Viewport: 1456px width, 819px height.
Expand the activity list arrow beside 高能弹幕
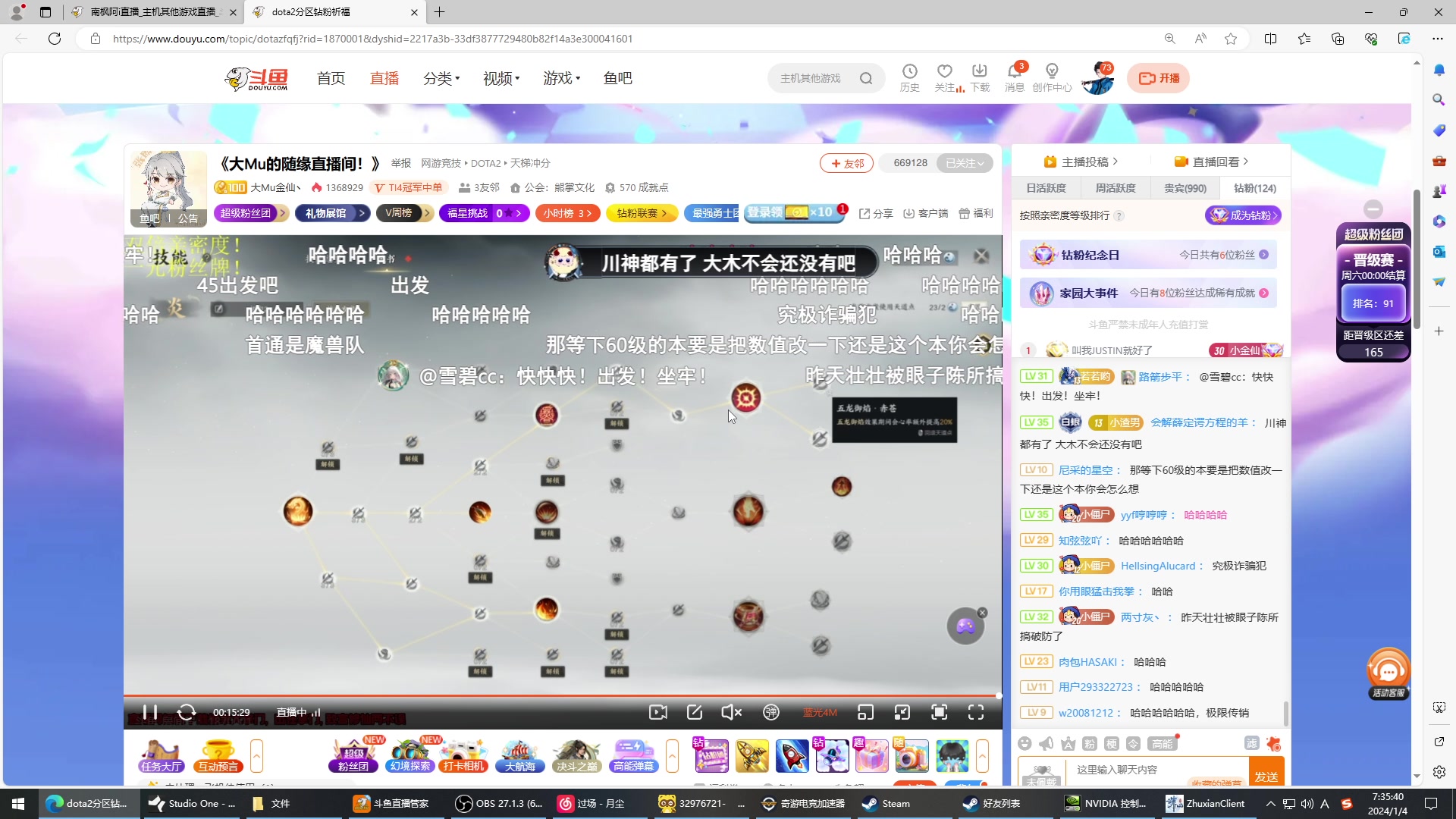coord(672,756)
